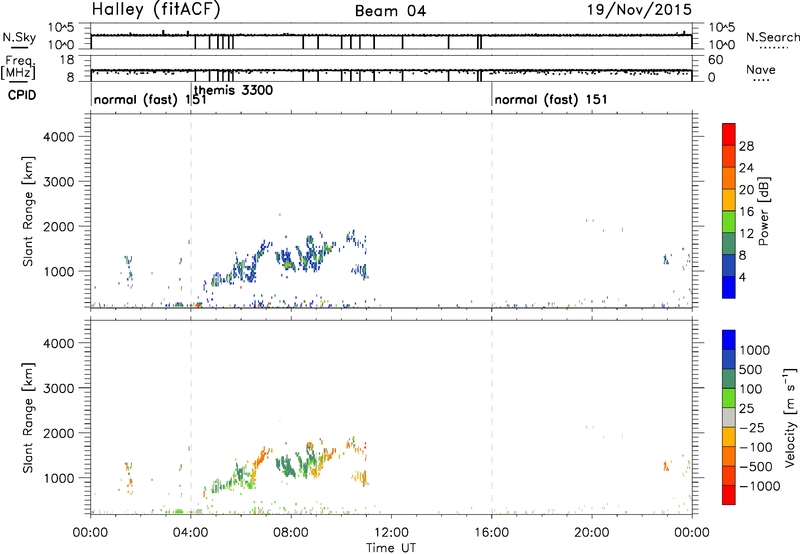
Task: Click the grey segment of the Velocity colorbar
Action: click(x=729, y=417)
